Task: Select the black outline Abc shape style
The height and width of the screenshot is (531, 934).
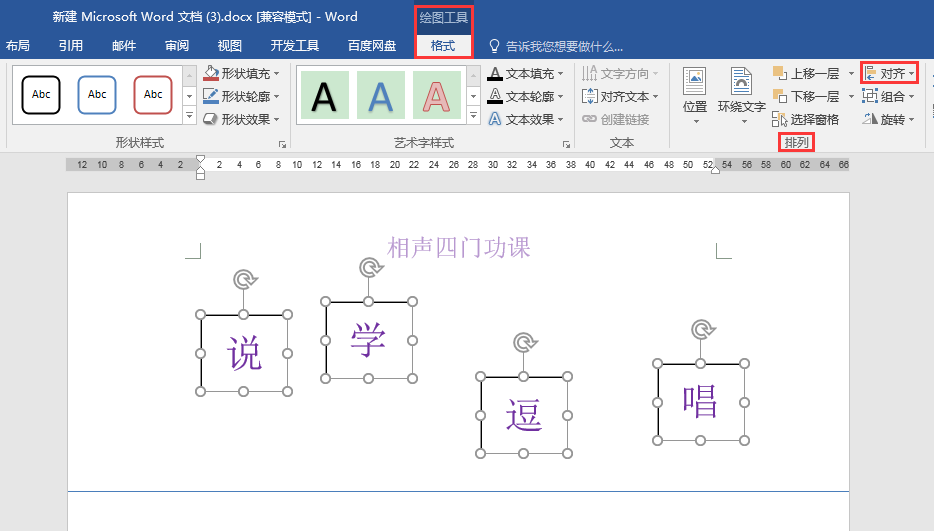Action: click(x=41, y=94)
